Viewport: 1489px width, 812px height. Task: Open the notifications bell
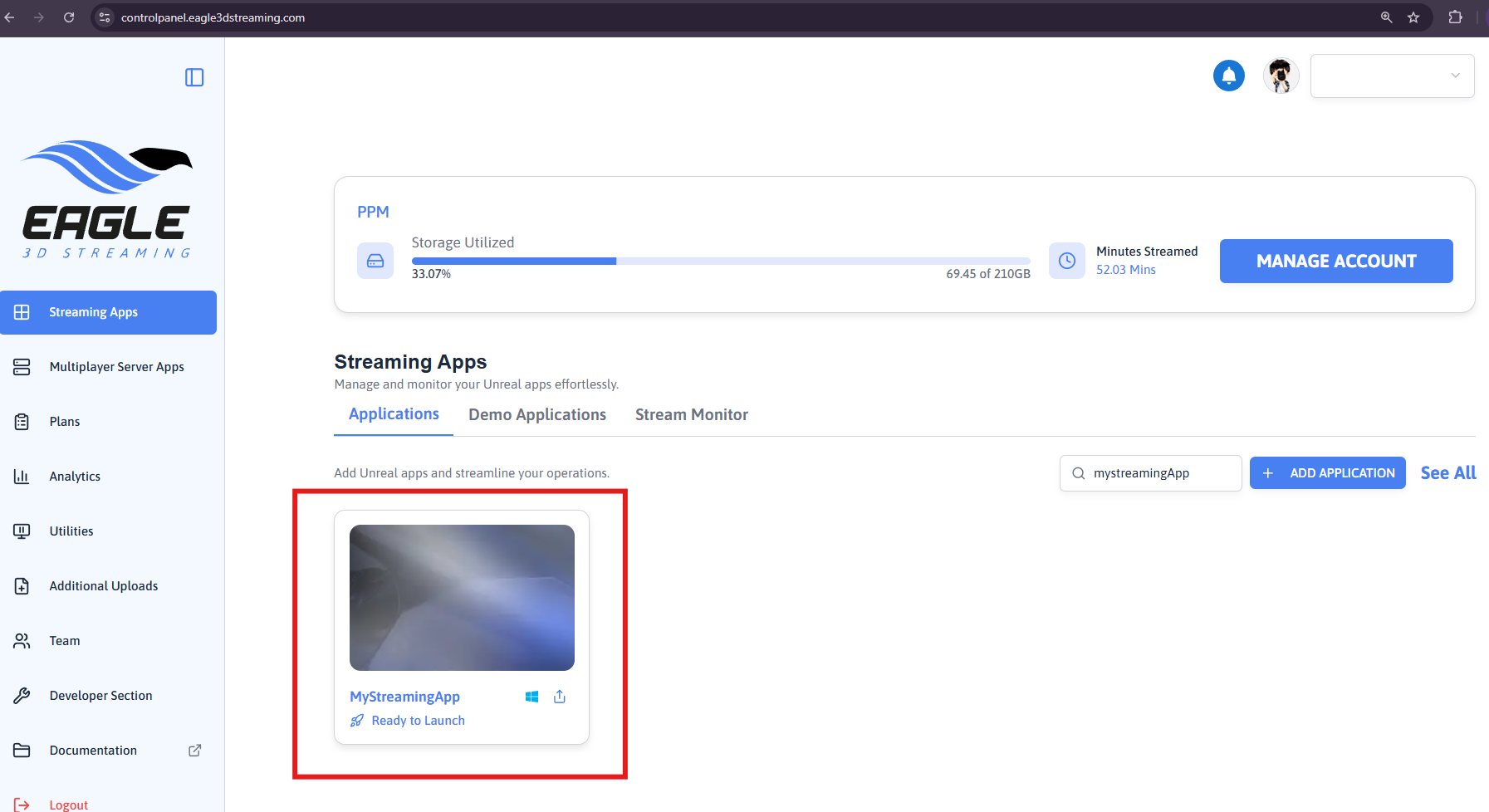click(1228, 76)
